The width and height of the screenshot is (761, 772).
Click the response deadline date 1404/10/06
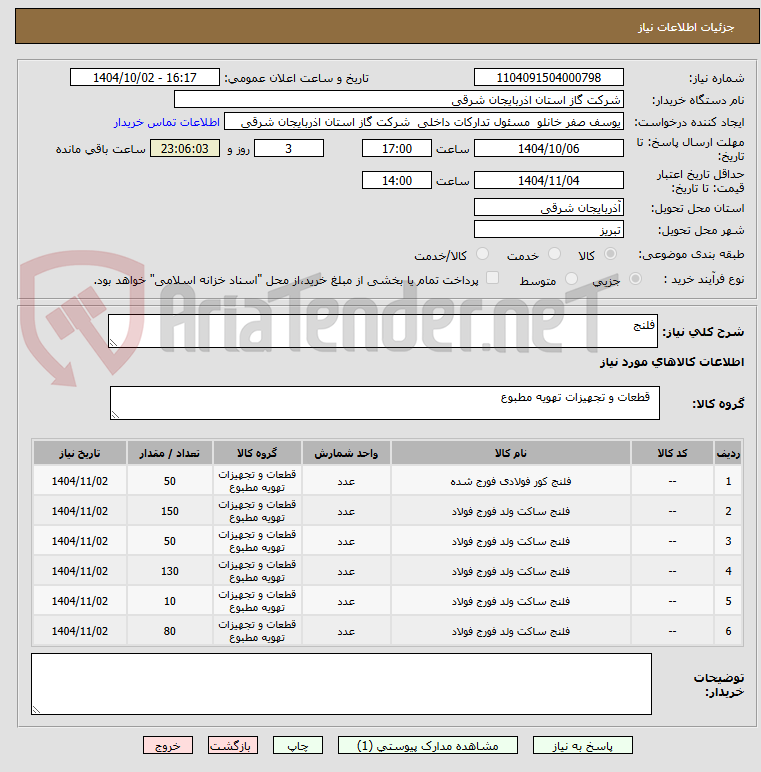[548, 149]
